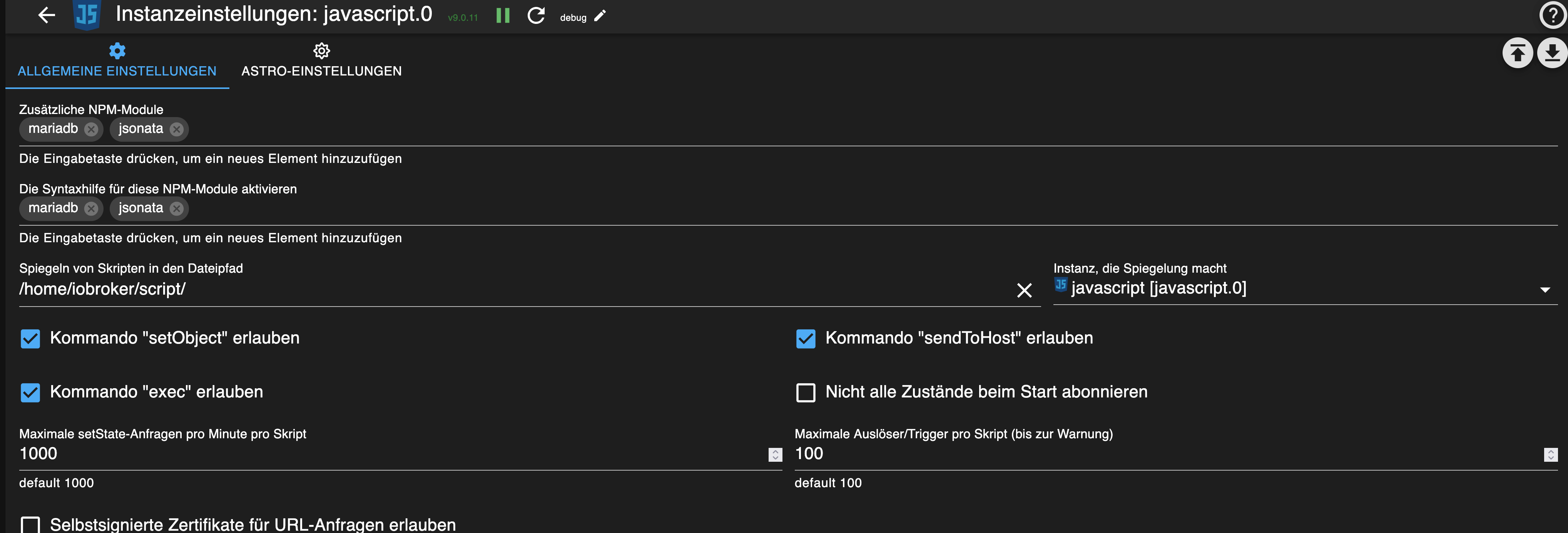The width and height of the screenshot is (1568, 533).
Task: Toggle Kommando "exec" erlauben checkbox
Action: 30,392
